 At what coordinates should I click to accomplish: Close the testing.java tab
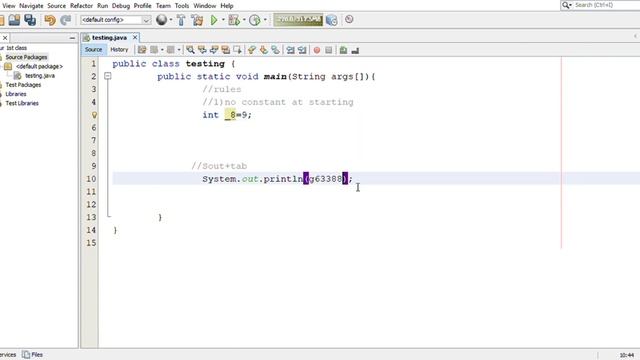click(x=135, y=37)
